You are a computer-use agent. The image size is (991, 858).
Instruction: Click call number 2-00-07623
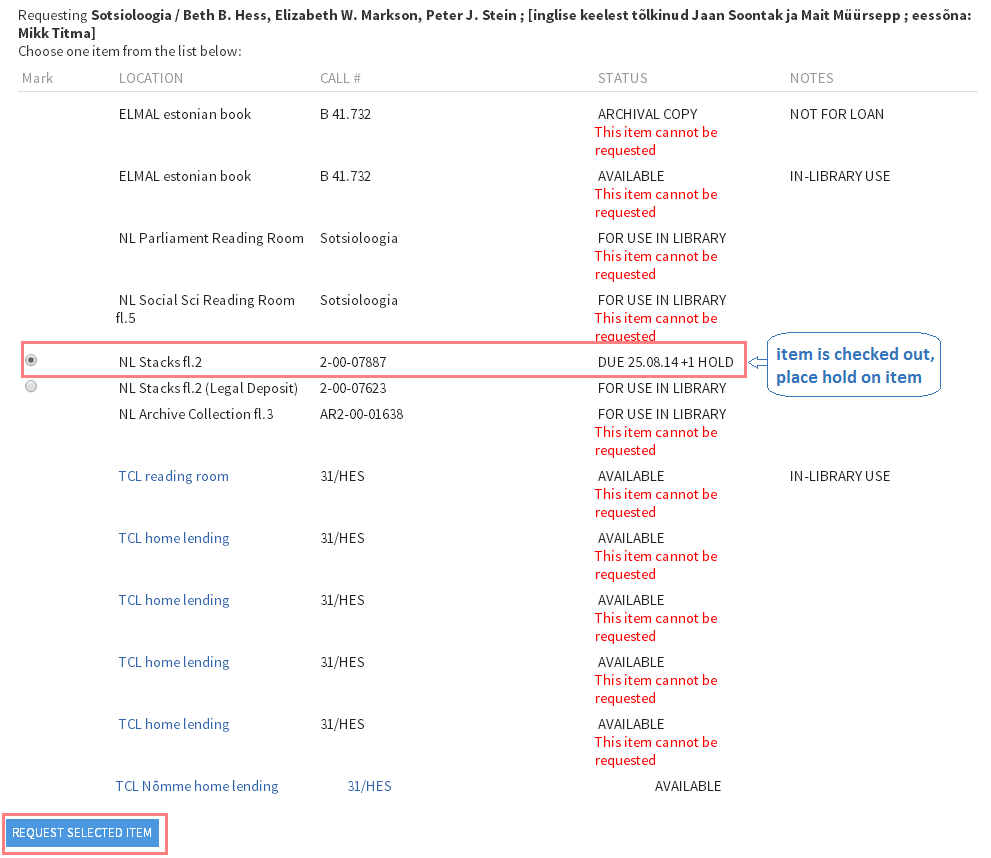pyautogui.click(x=353, y=388)
